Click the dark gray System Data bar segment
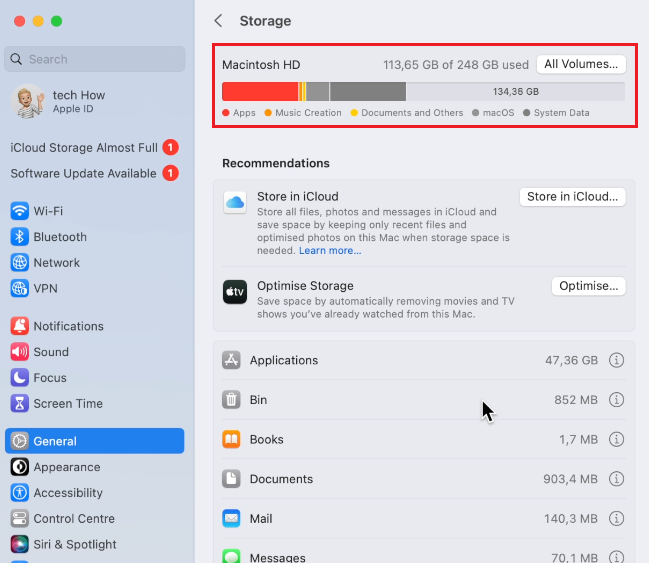This screenshot has width=649, height=563. pos(368,91)
